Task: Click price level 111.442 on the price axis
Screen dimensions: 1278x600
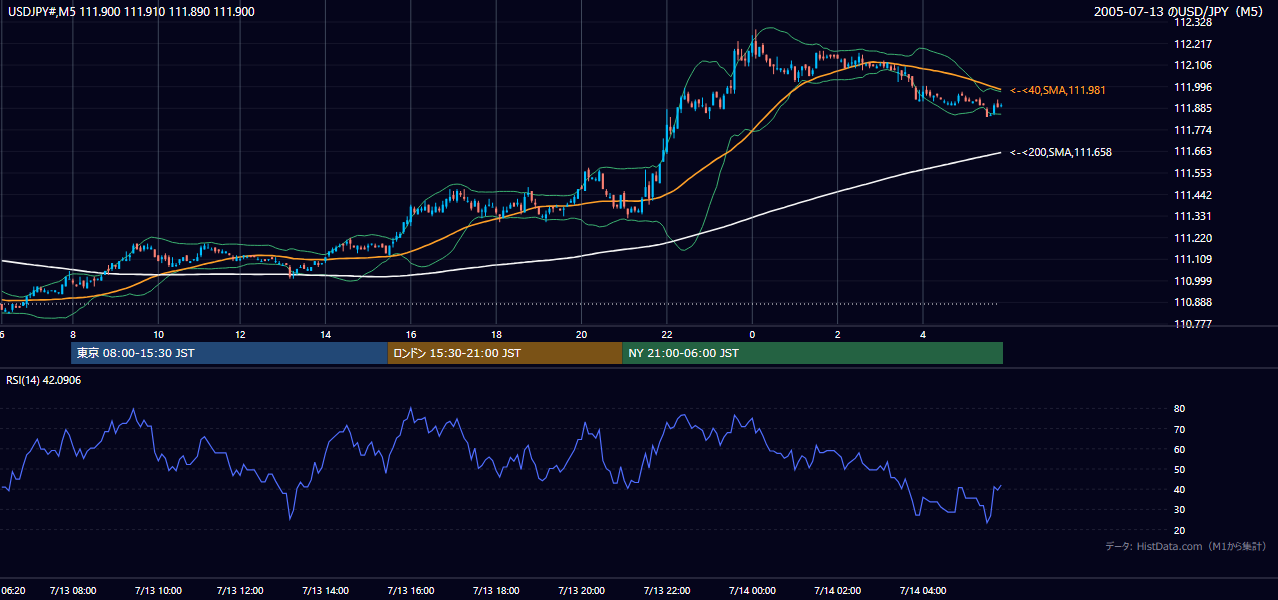Action: pyautogui.click(x=1193, y=195)
